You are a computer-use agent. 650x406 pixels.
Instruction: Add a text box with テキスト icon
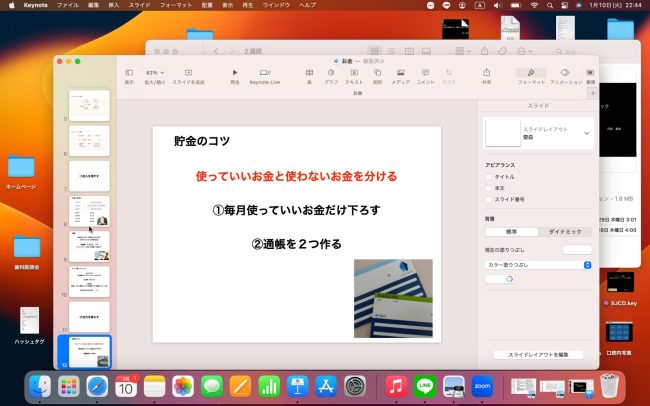(354, 73)
